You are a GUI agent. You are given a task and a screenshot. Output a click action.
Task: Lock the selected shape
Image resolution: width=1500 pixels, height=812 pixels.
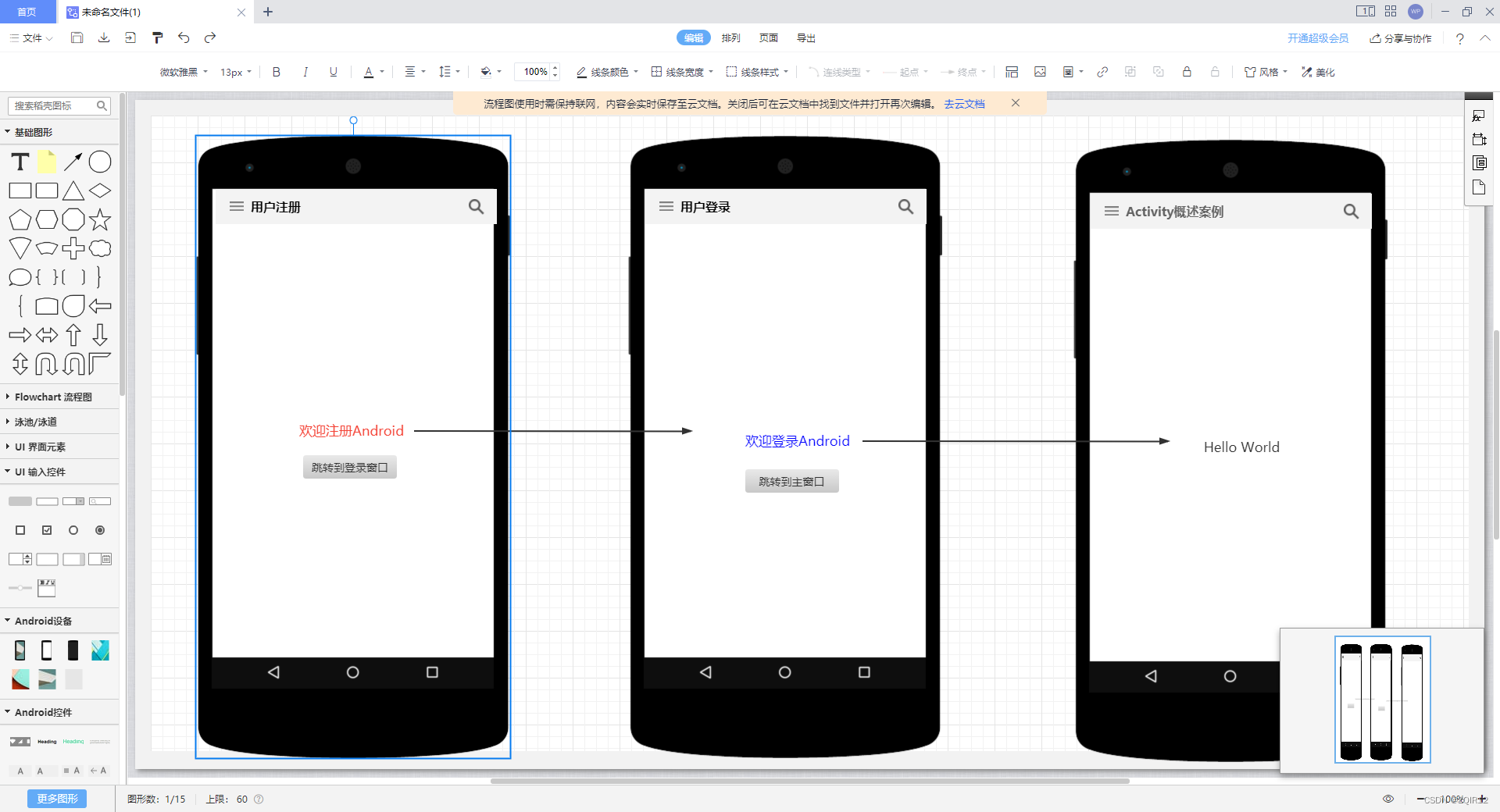click(1187, 72)
